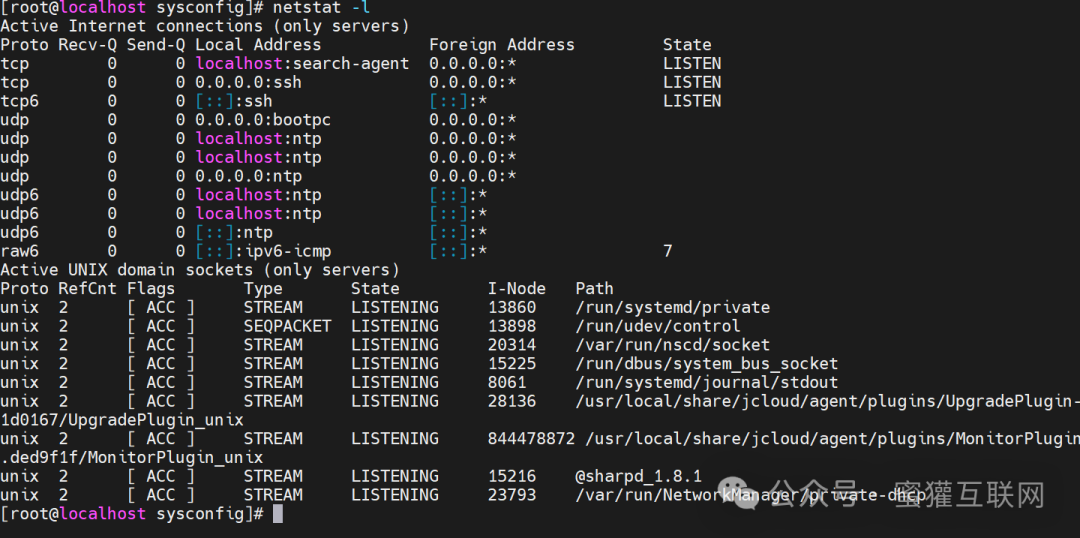The image size is (1080, 538).
Task: Select I-Node value 28136
Action: [x=512, y=401]
